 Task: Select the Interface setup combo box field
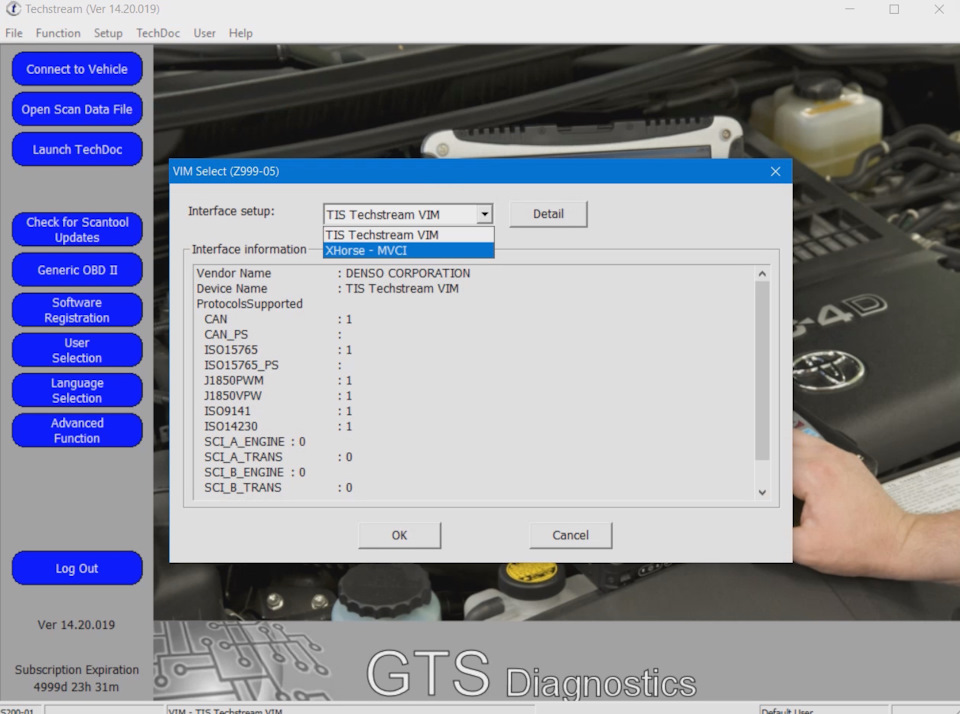click(408, 214)
